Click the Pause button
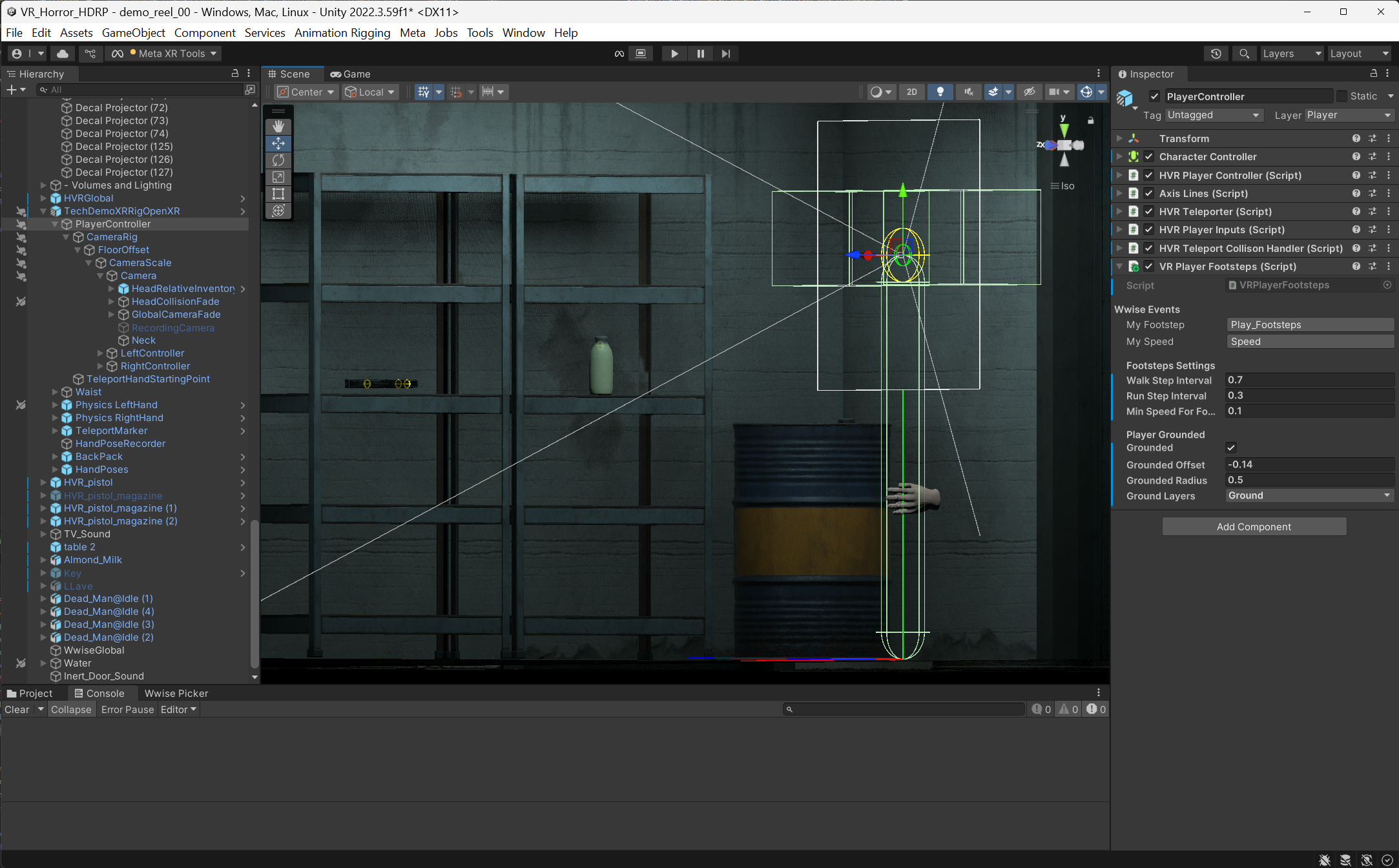This screenshot has width=1399, height=868. [x=700, y=54]
